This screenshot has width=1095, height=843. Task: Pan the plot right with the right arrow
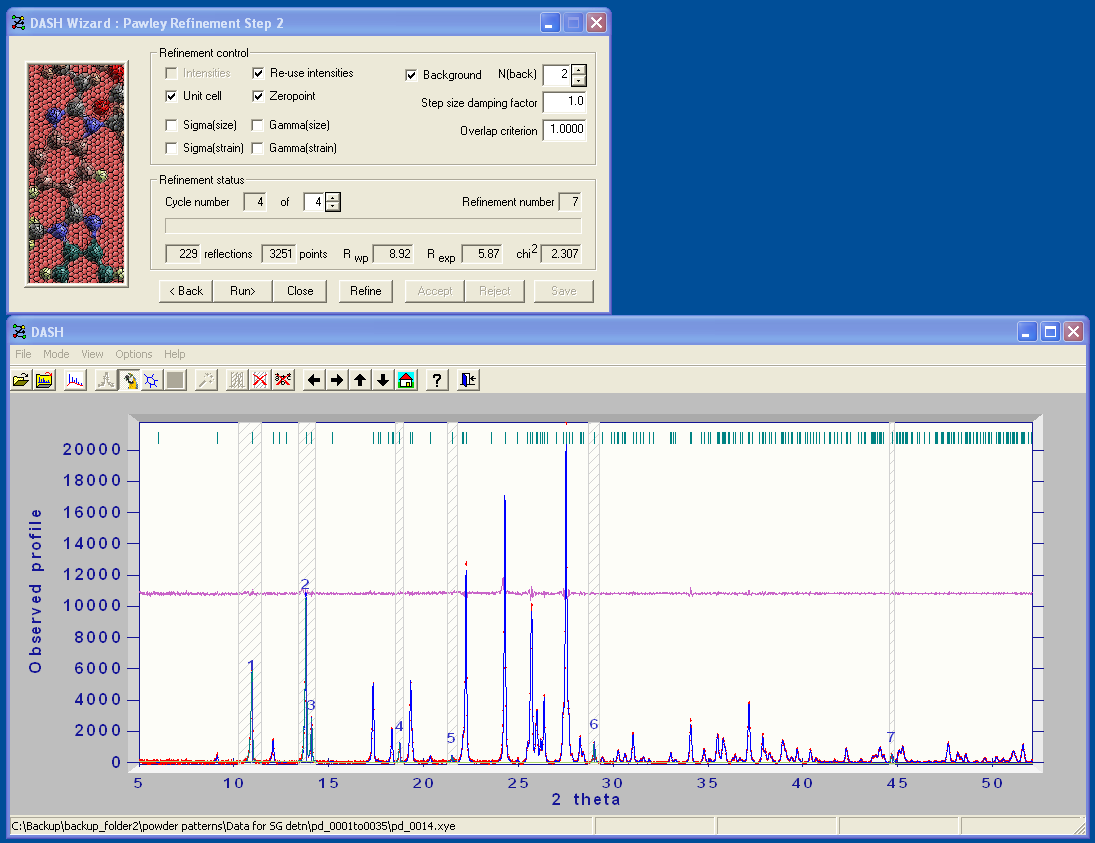click(x=337, y=380)
